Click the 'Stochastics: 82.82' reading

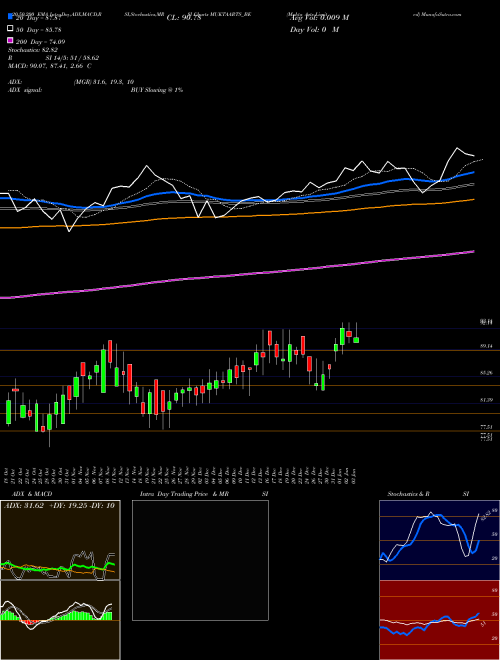[x=33, y=50]
